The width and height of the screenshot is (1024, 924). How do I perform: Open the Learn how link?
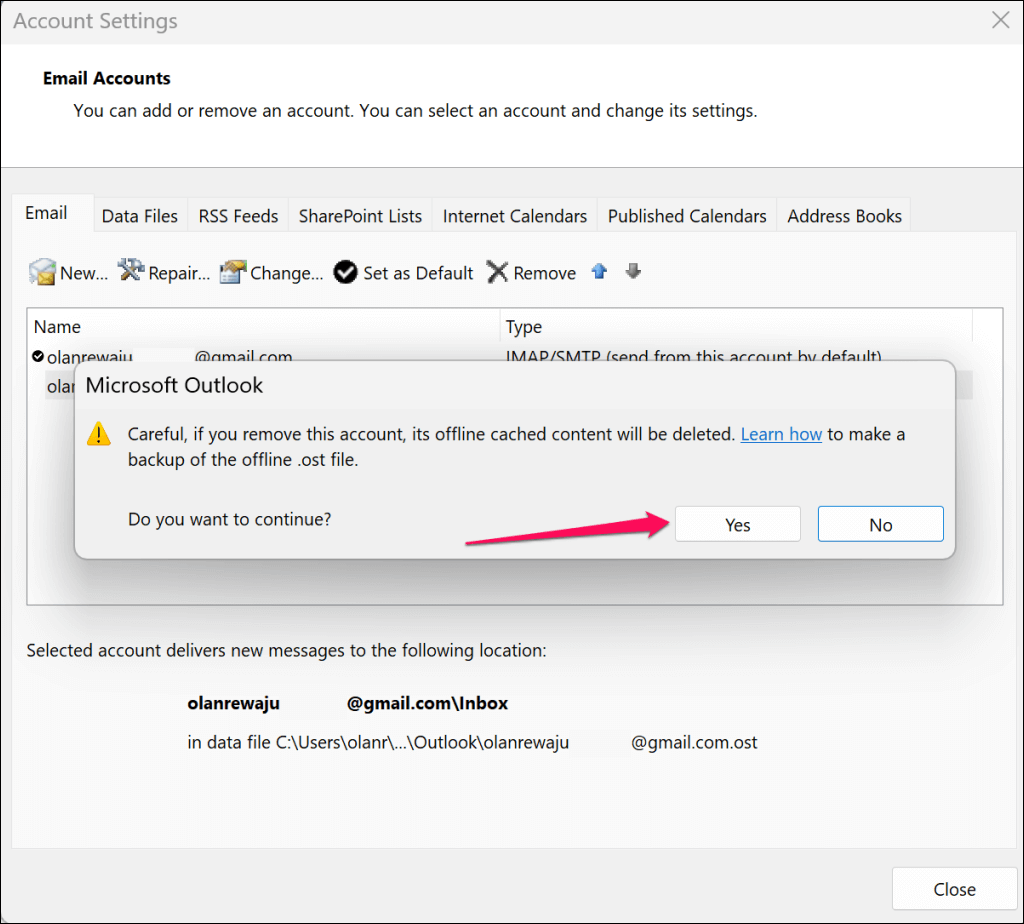[x=781, y=434]
